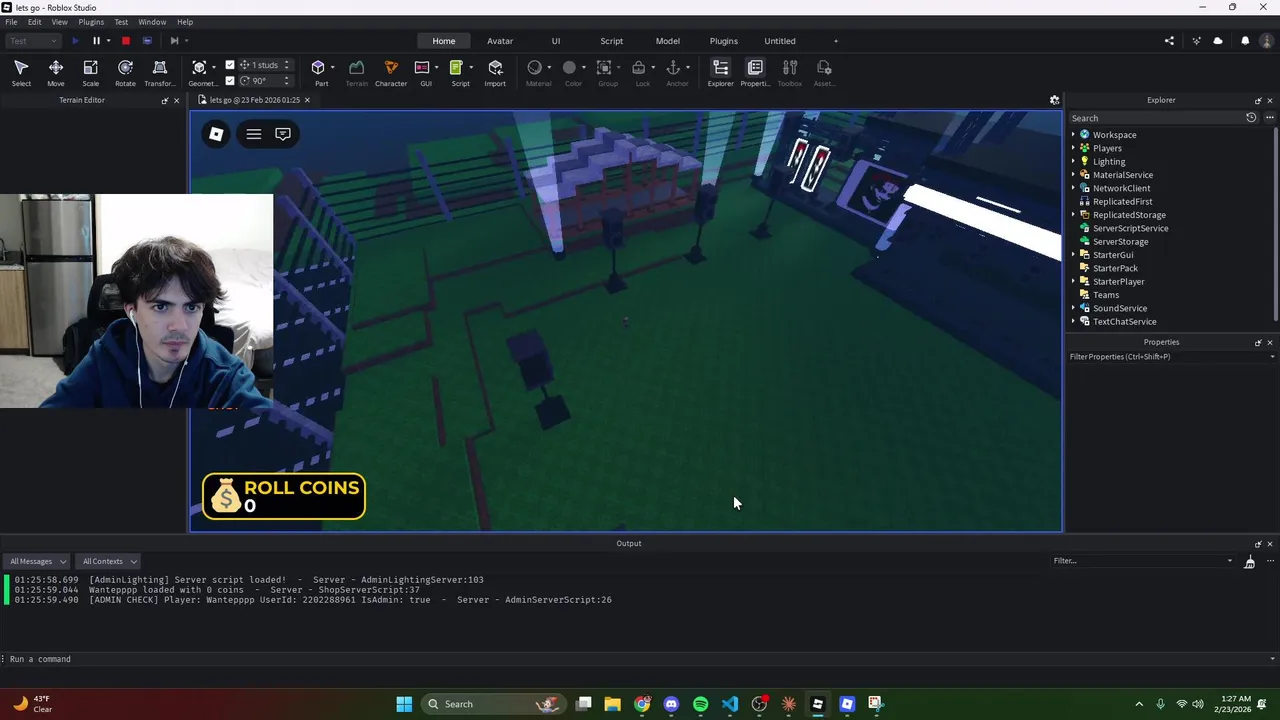
Task: Click the Script insert icon
Action: click(456, 68)
